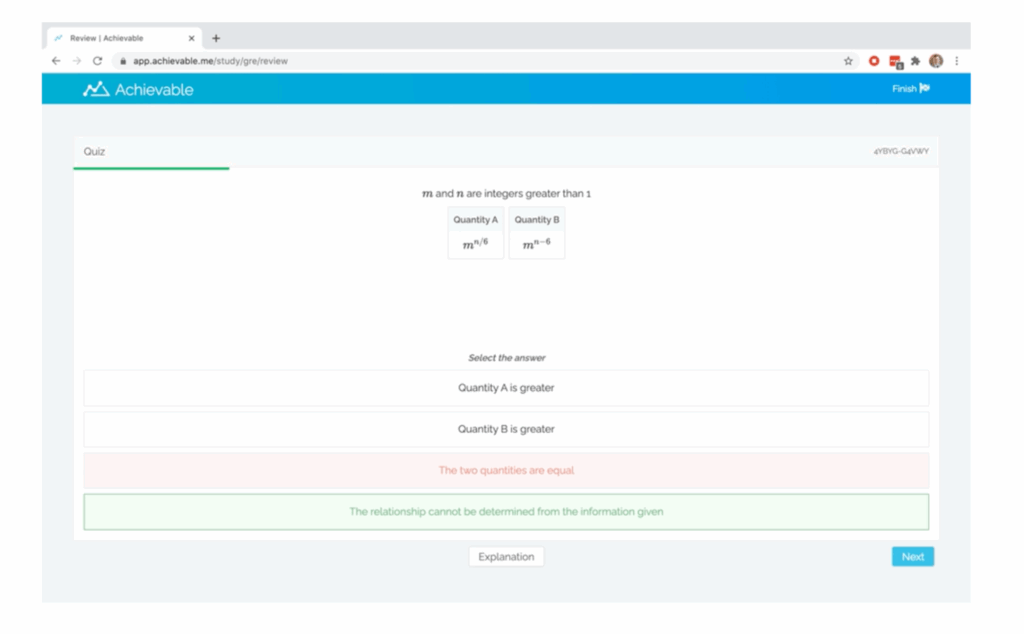Click the red circular extension icon
This screenshot has width=1024, height=634.
click(873, 60)
